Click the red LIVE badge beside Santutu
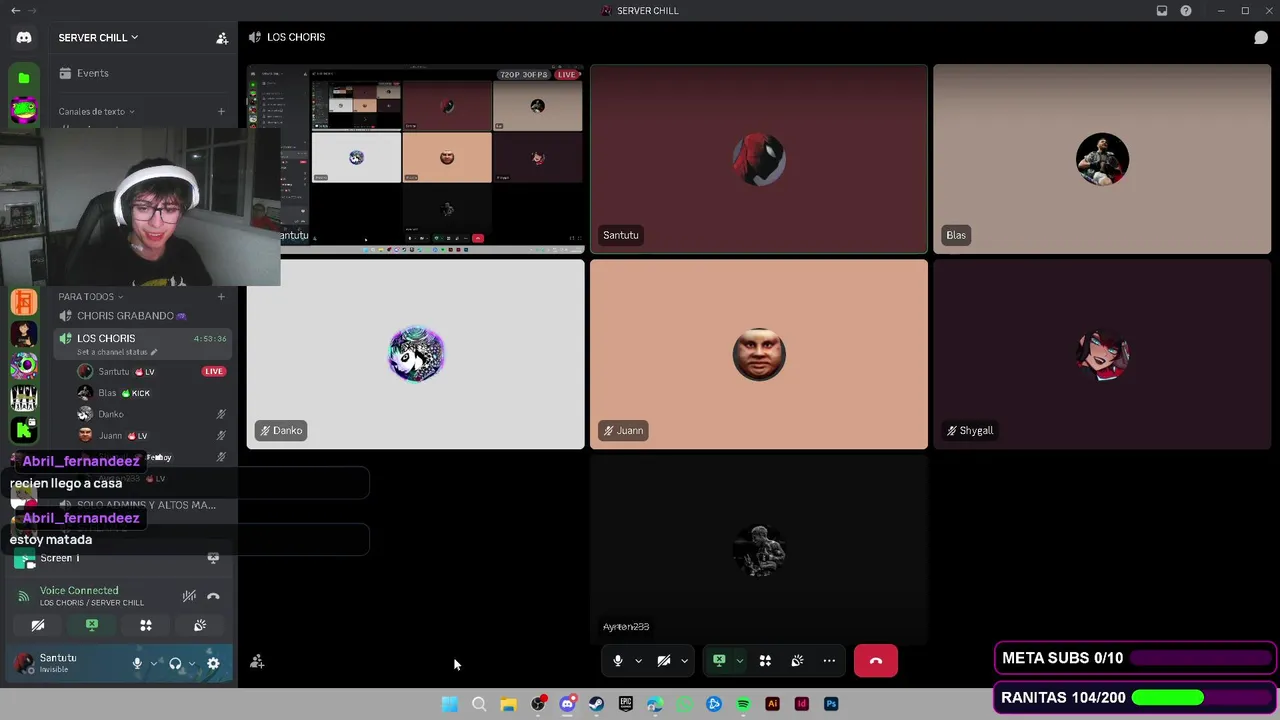 click(213, 371)
